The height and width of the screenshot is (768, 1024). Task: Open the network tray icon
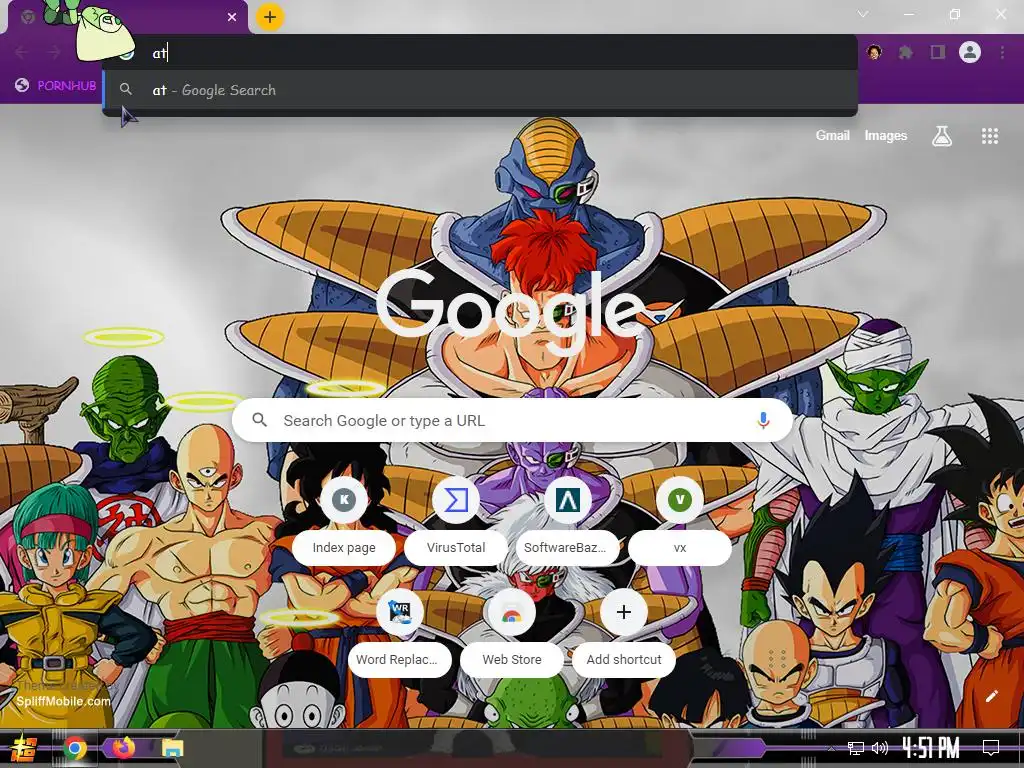[x=856, y=748]
